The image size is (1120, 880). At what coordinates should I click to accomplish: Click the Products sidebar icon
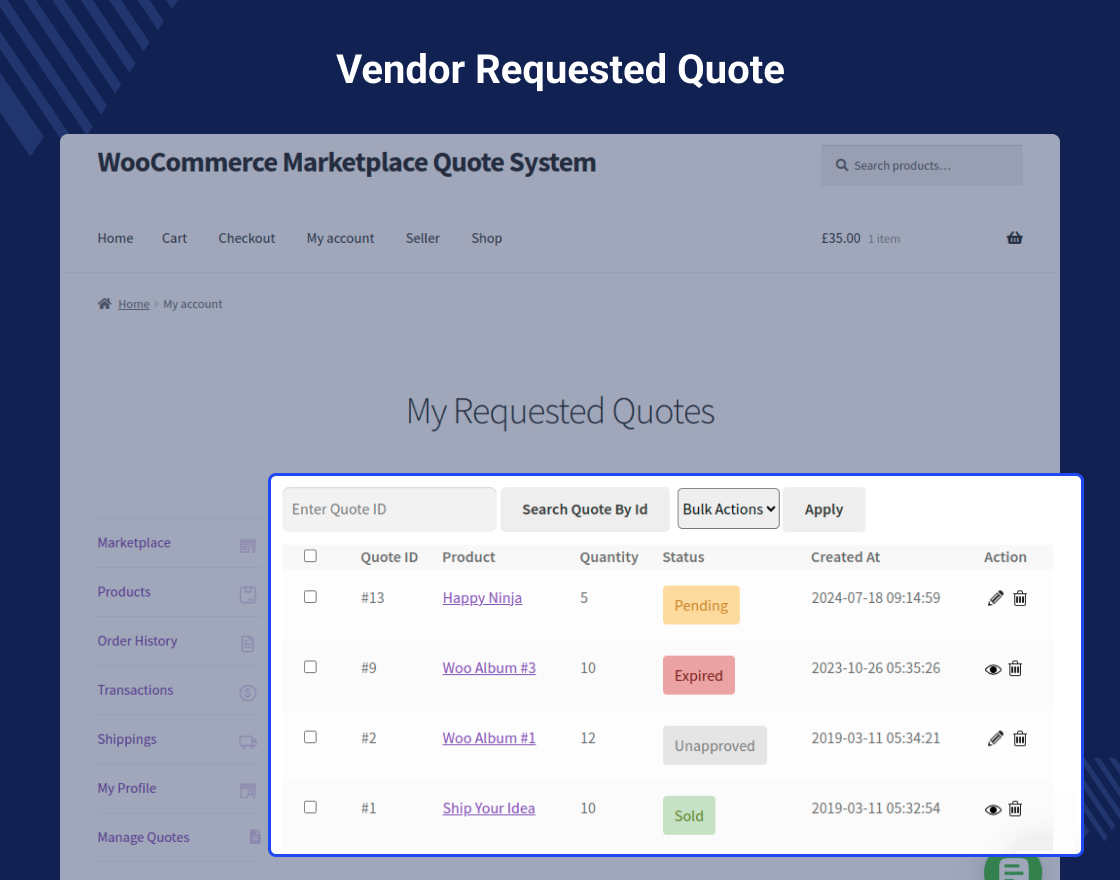(x=248, y=594)
